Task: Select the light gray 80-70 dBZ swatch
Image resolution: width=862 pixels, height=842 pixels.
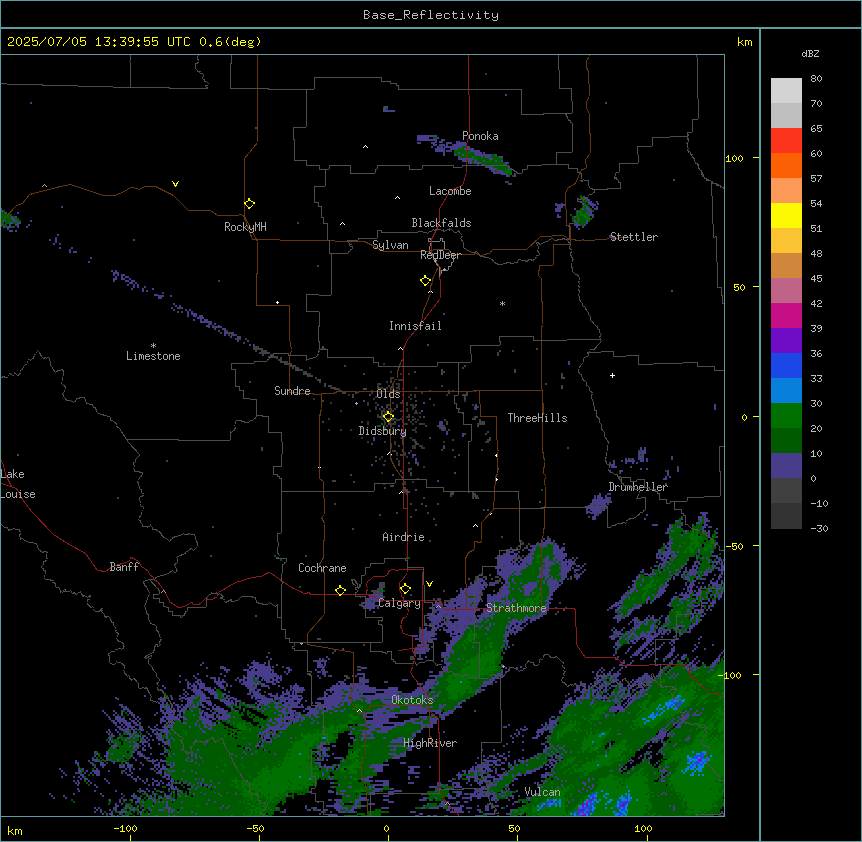Action: 786,91
